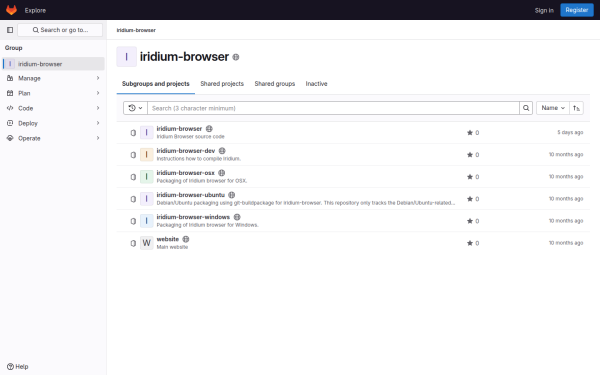Viewport: 600px width, 375px height.
Task: Expand the Code sidebar section
Action: [98, 108]
